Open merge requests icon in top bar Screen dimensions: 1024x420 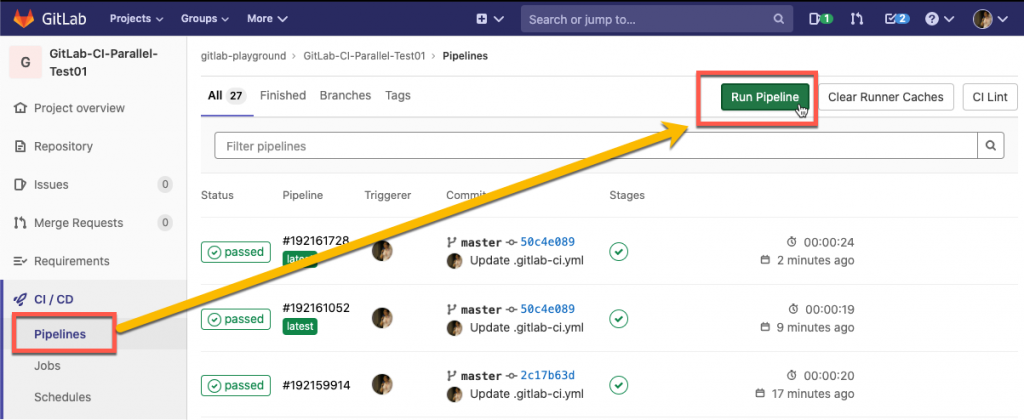[x=857, y=18]
